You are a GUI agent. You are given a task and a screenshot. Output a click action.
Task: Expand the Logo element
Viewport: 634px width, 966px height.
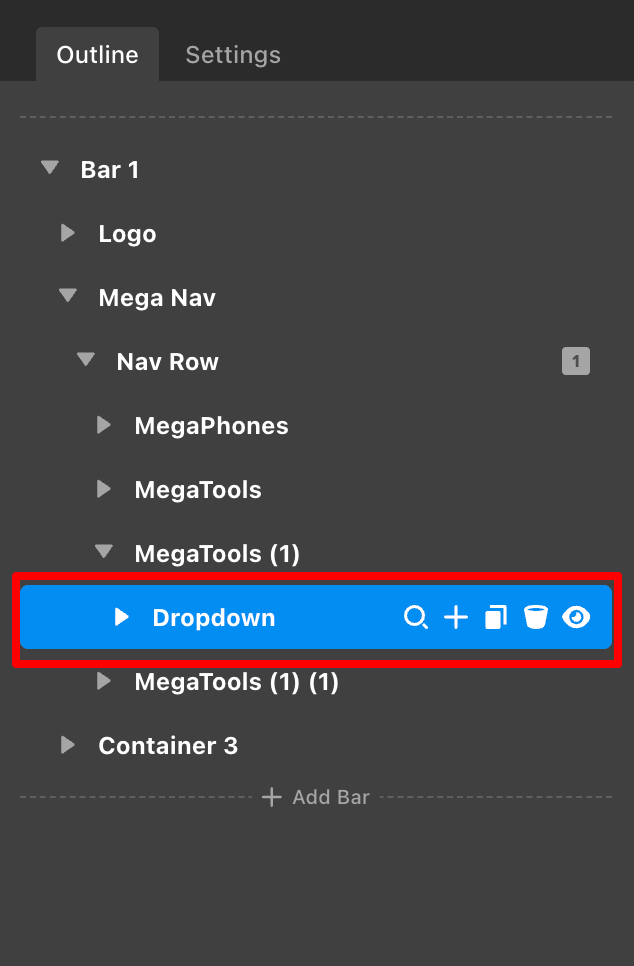tap(68, 233)
